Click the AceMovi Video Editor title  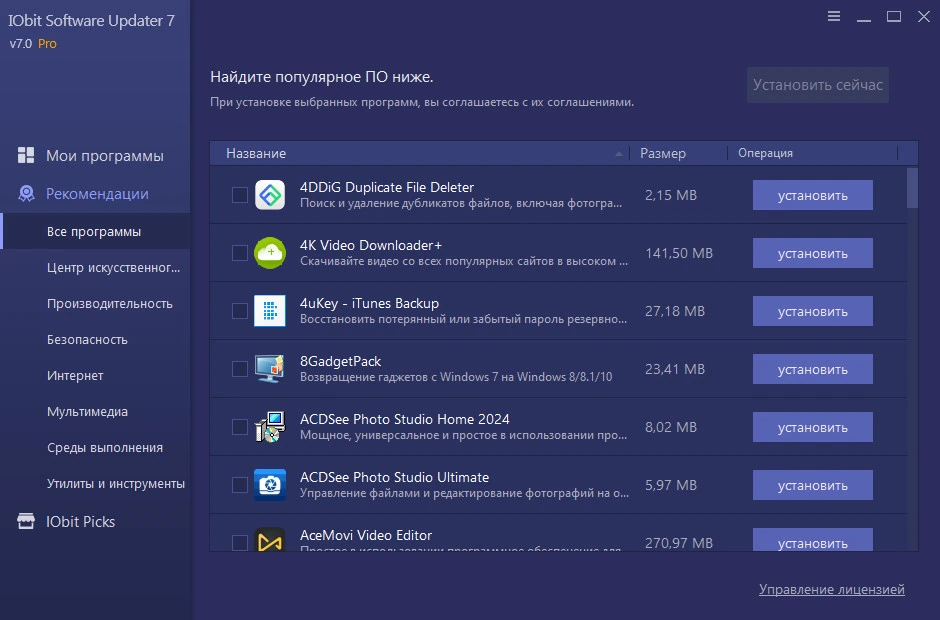[366, 535]
